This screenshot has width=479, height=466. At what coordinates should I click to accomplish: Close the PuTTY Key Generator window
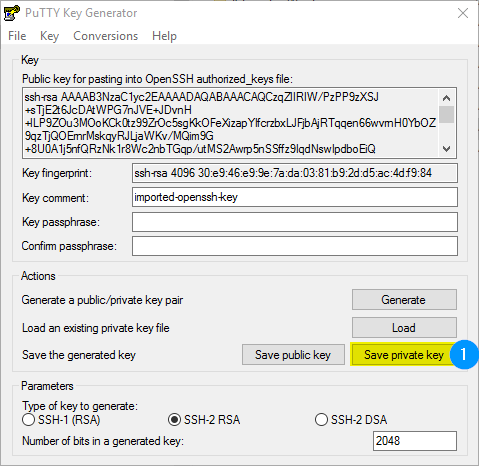463,13
